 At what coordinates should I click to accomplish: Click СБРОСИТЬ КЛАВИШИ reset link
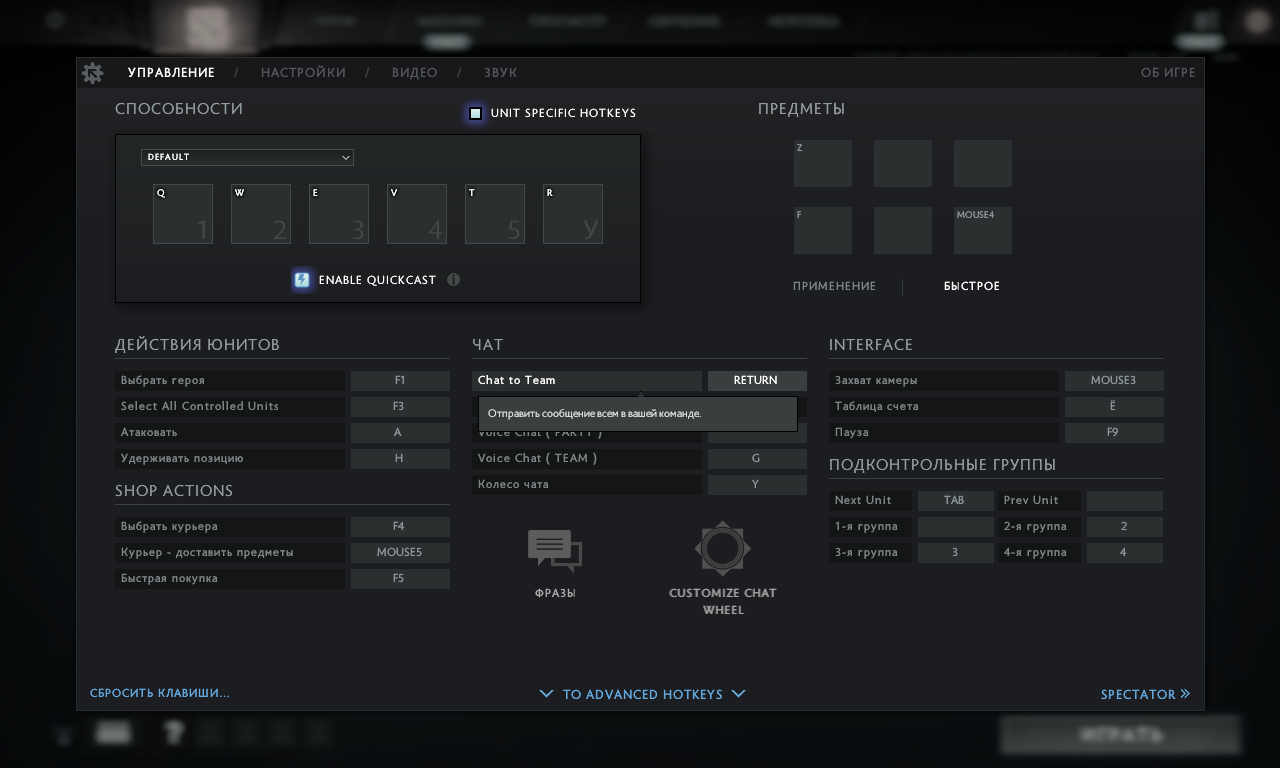point(160,693)
